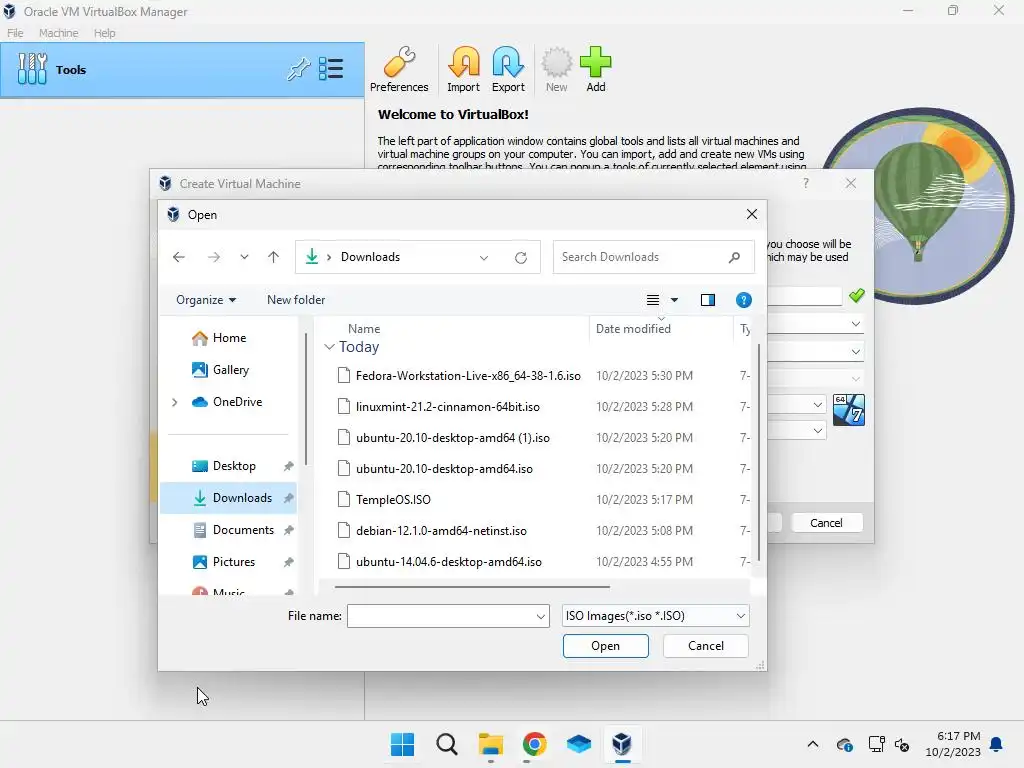Open the Tools list menu icon
Image resolution: width=1024 pixels, height=768 pixels.
click(331, 69)
